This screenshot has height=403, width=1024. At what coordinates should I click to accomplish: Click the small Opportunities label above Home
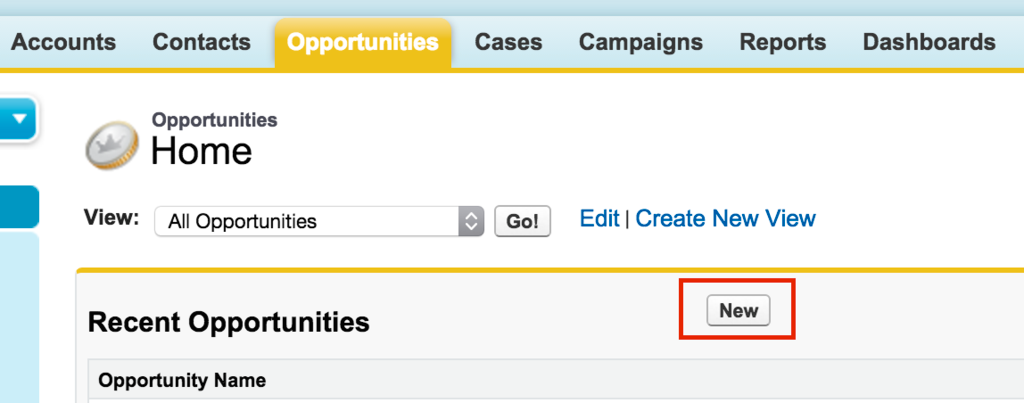[214, 120]
